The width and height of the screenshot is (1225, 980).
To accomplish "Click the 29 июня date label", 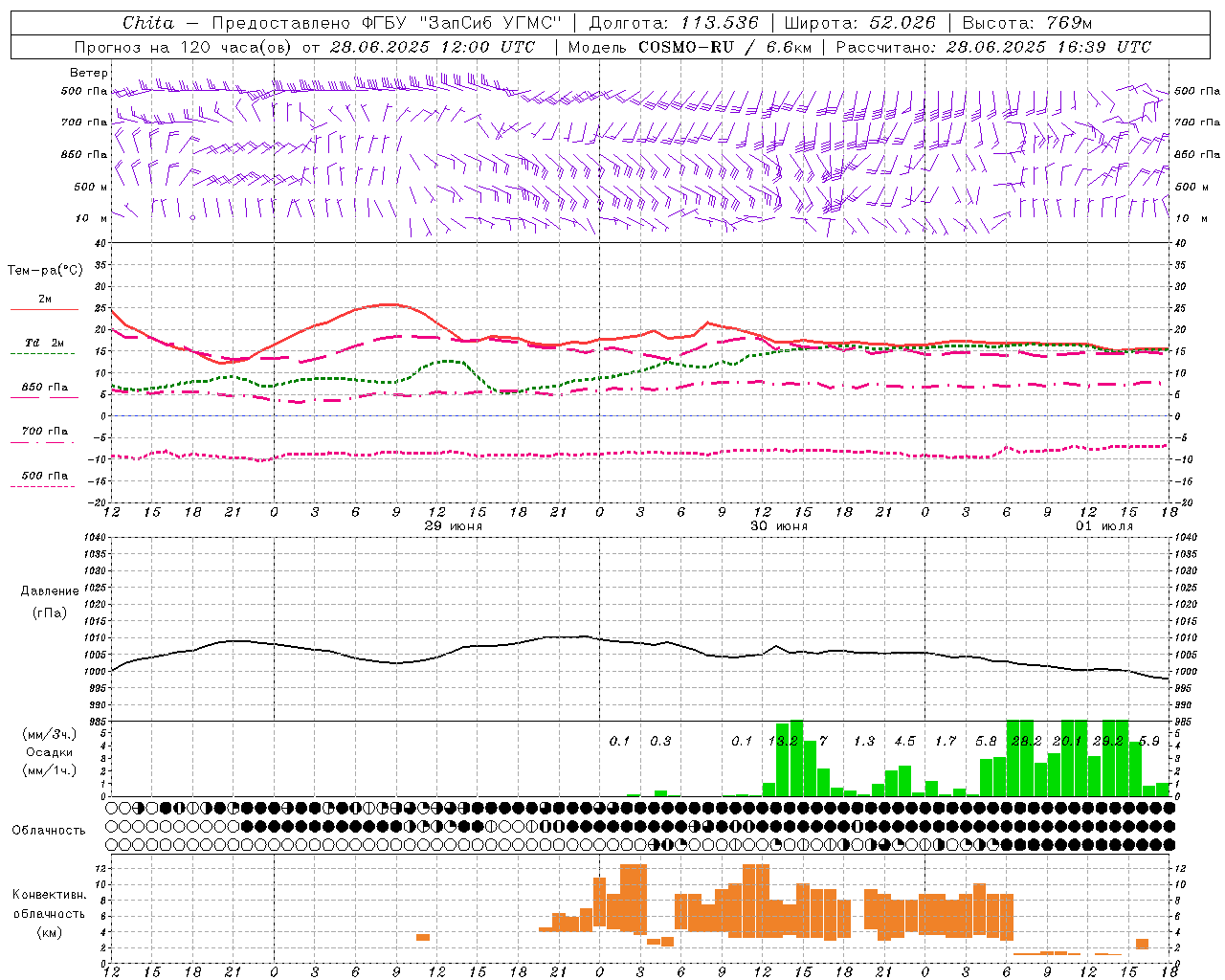I will (x=454, y=526).
